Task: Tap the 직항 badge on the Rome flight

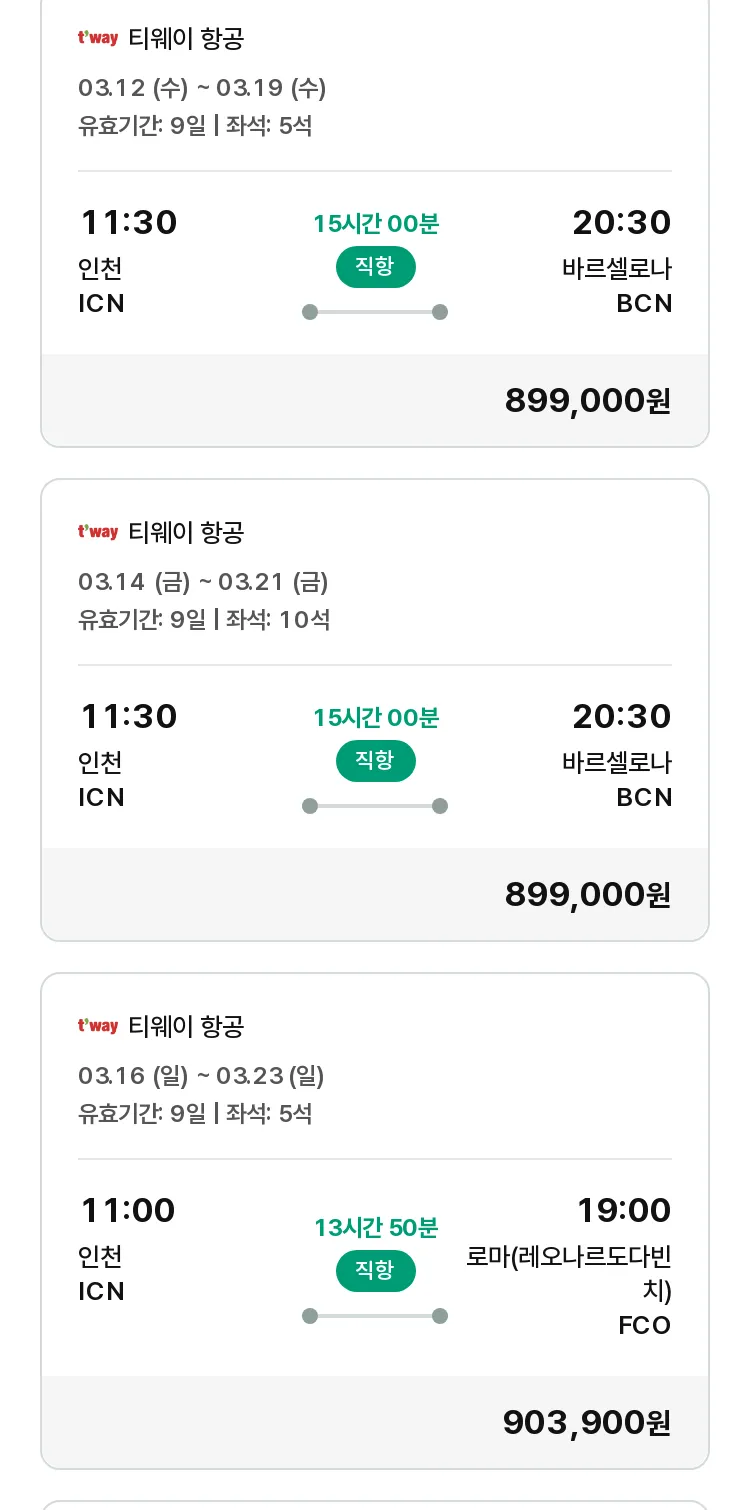Action: [375, 1271]
